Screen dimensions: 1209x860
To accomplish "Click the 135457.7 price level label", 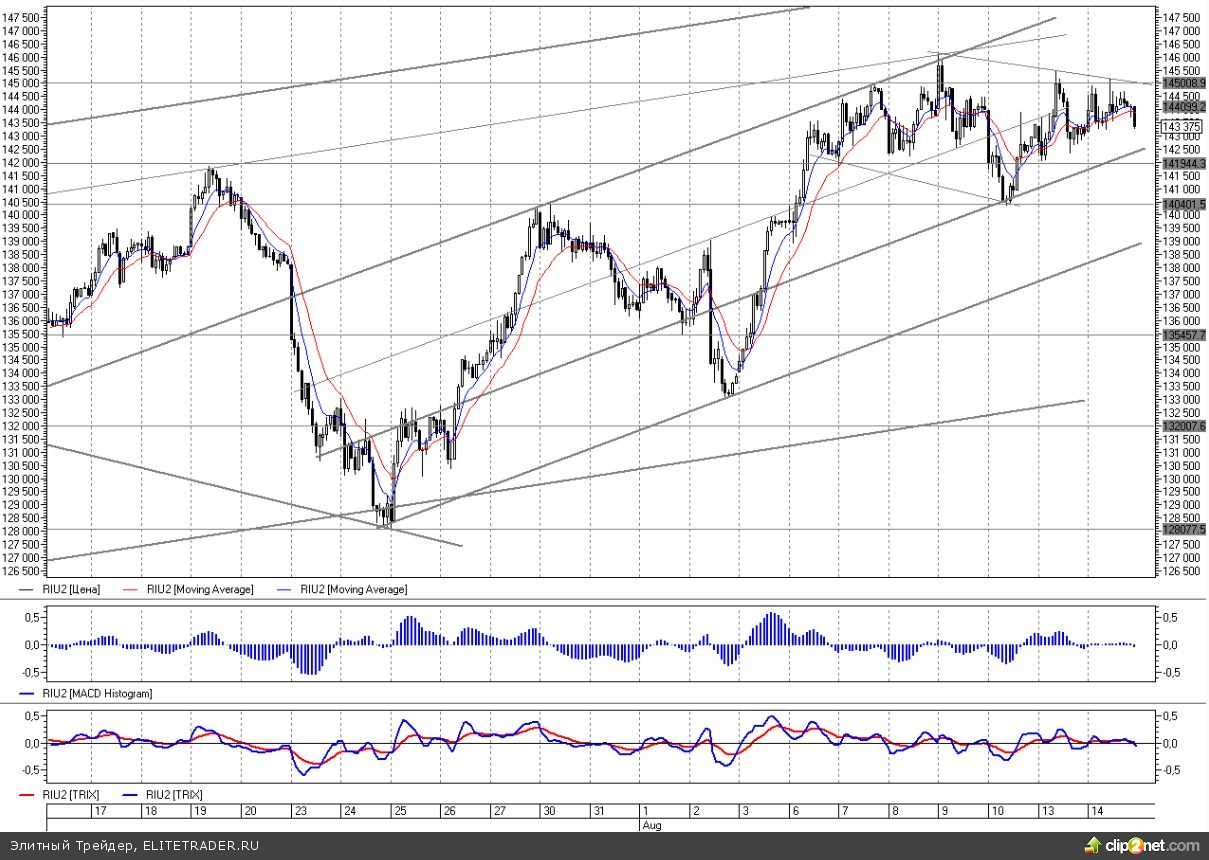I will pos(1182,335).
